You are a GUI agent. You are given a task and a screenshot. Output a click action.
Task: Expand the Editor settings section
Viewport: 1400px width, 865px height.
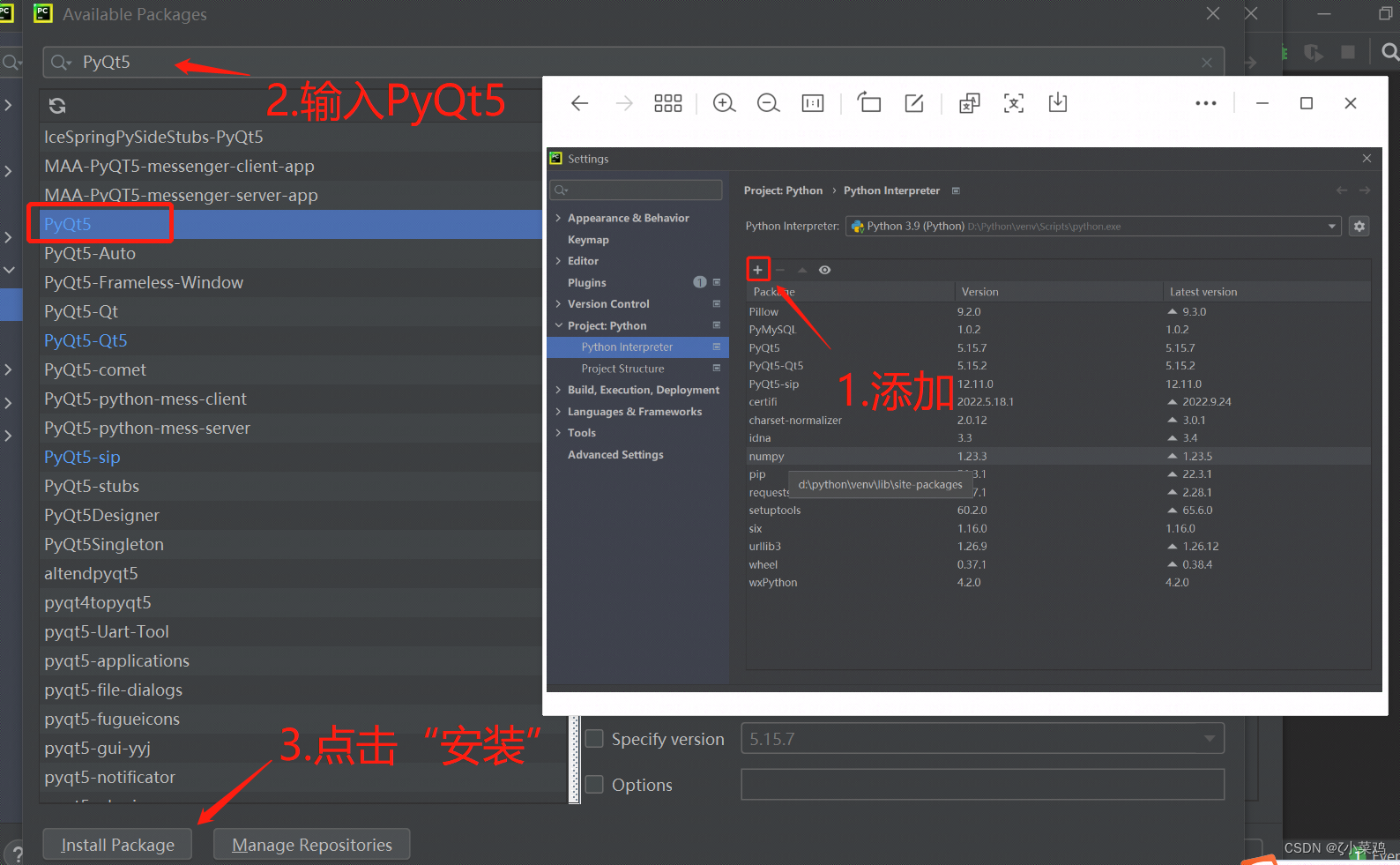pyautogui.click(x=558, y=261)
